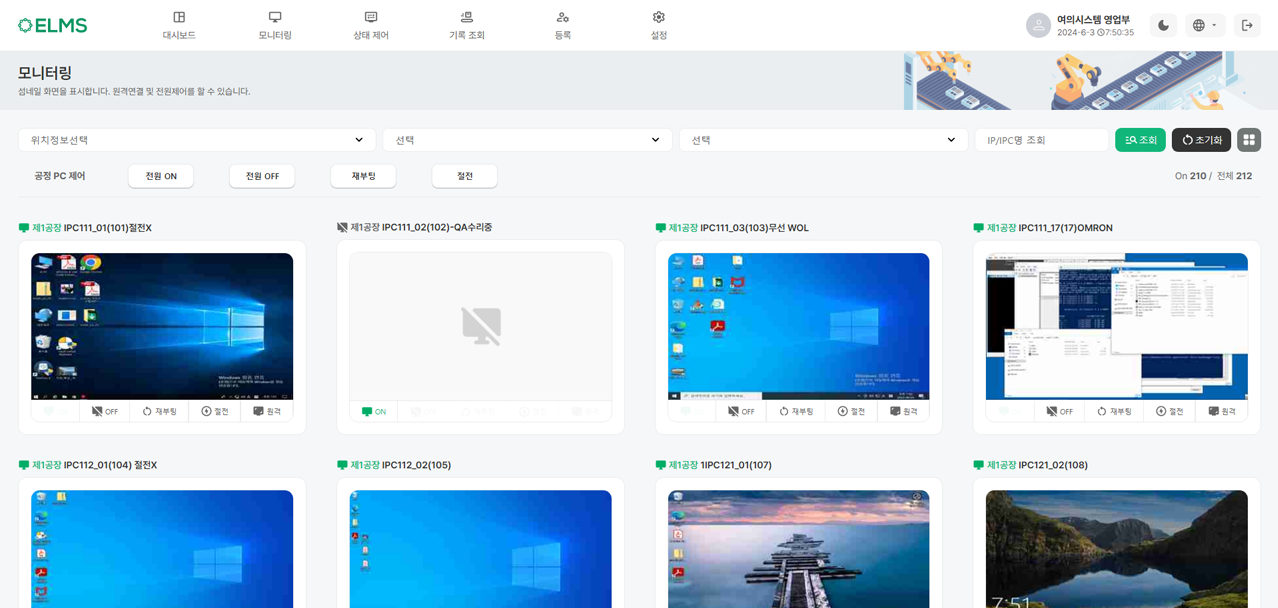The height and width of the screenshot is (608, 1278).
Task: Click title text IPC111_02(102)-QA수리중
Action: pos(437,227)
